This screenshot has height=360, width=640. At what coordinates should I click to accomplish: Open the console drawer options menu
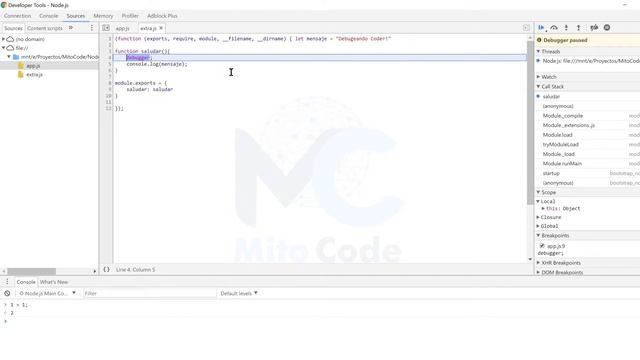click(7, 282)
